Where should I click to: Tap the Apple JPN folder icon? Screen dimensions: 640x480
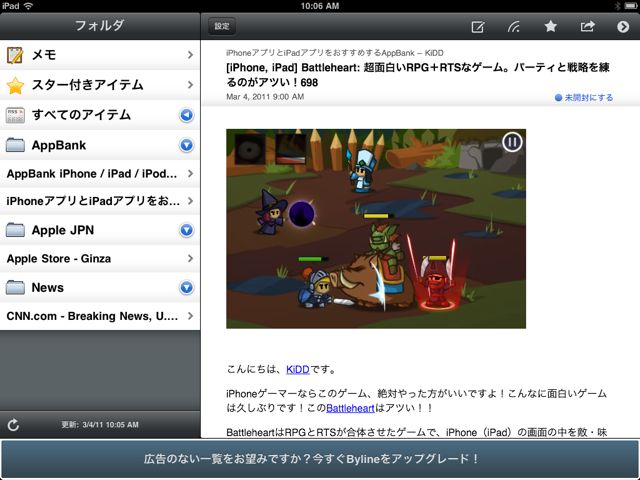(x=16, y=230)
